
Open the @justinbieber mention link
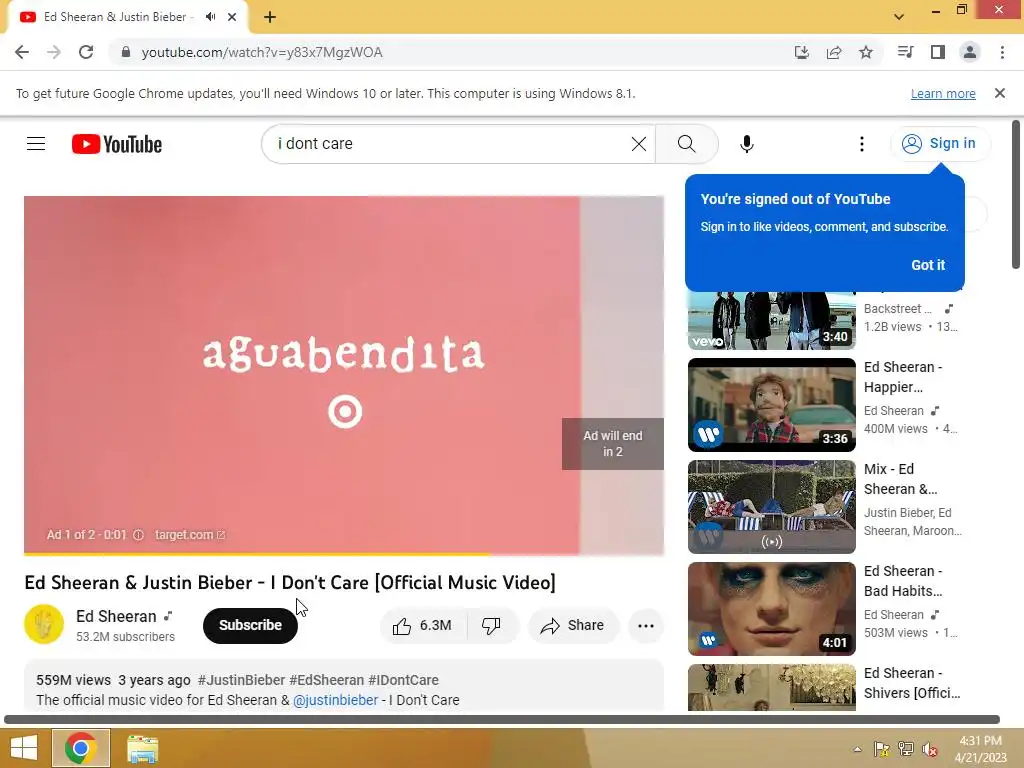(x=336, y=700)
